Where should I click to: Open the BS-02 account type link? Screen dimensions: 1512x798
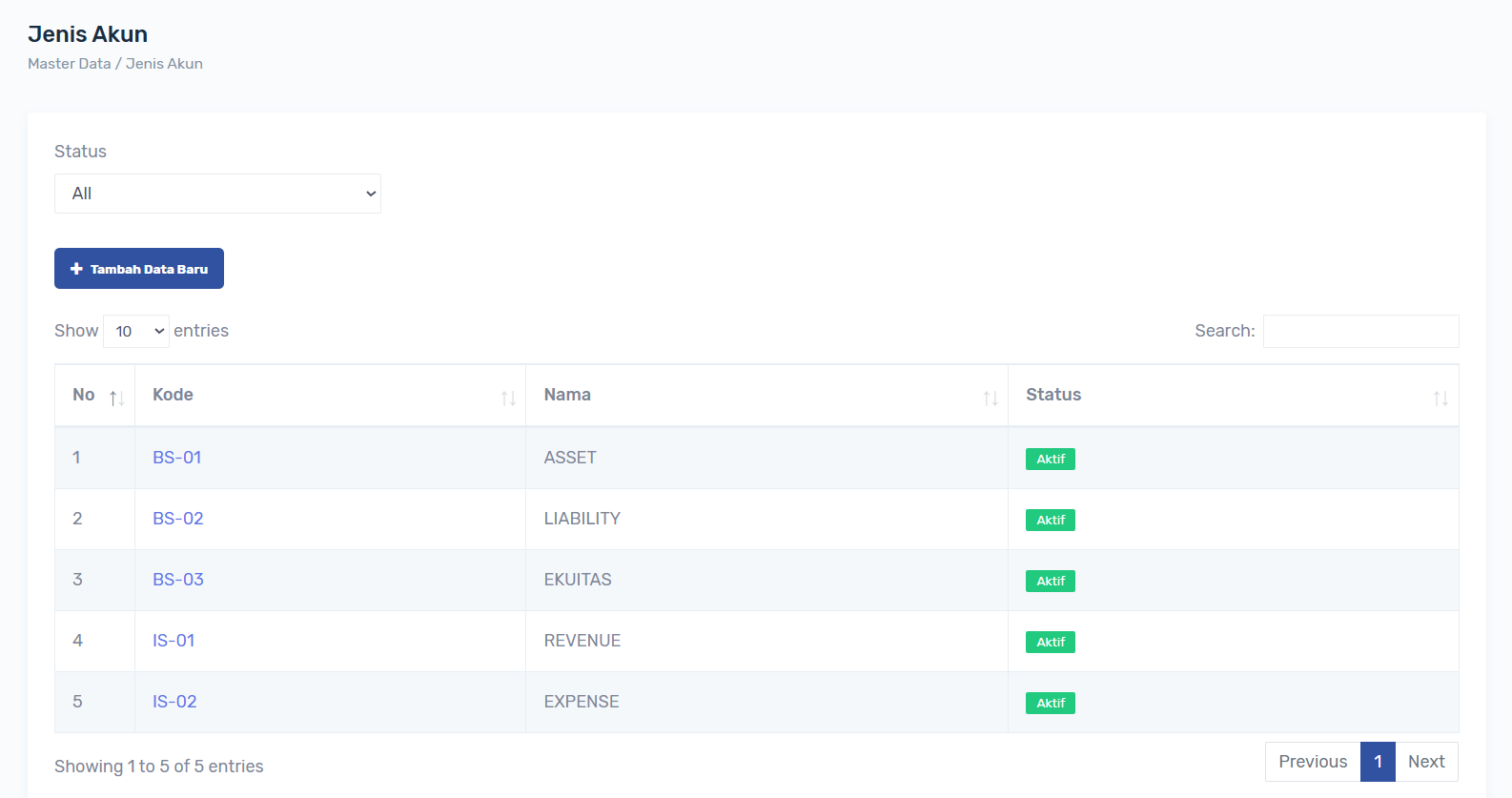[178, 519]
